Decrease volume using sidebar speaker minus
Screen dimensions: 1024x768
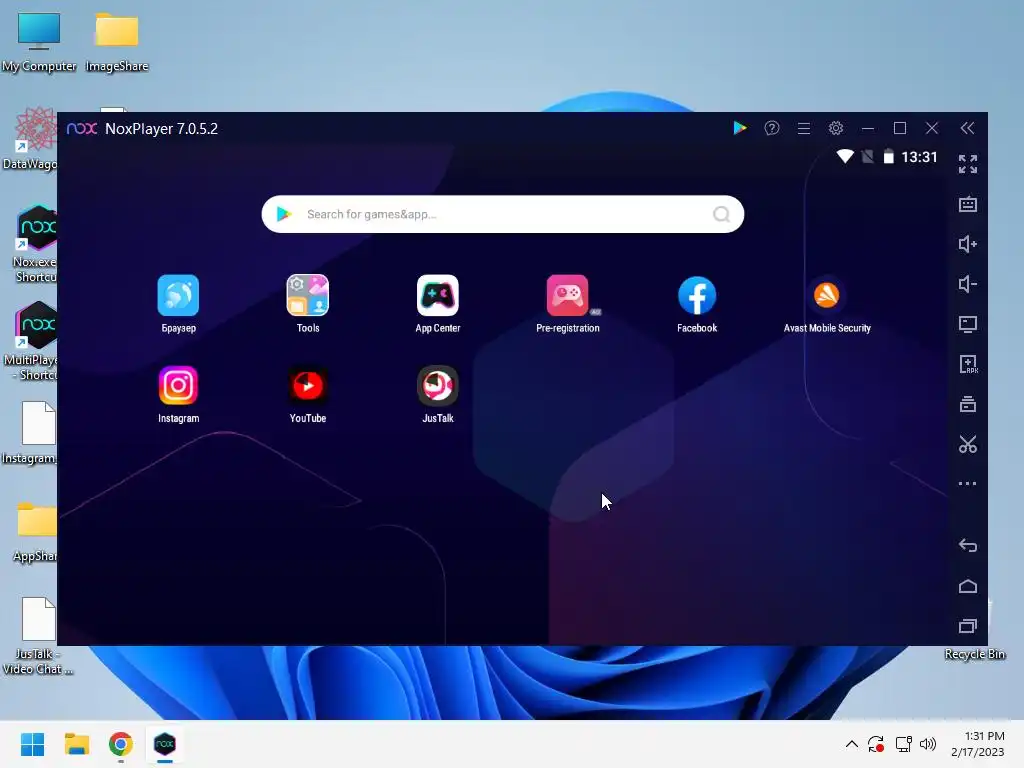tap(968, 284)
